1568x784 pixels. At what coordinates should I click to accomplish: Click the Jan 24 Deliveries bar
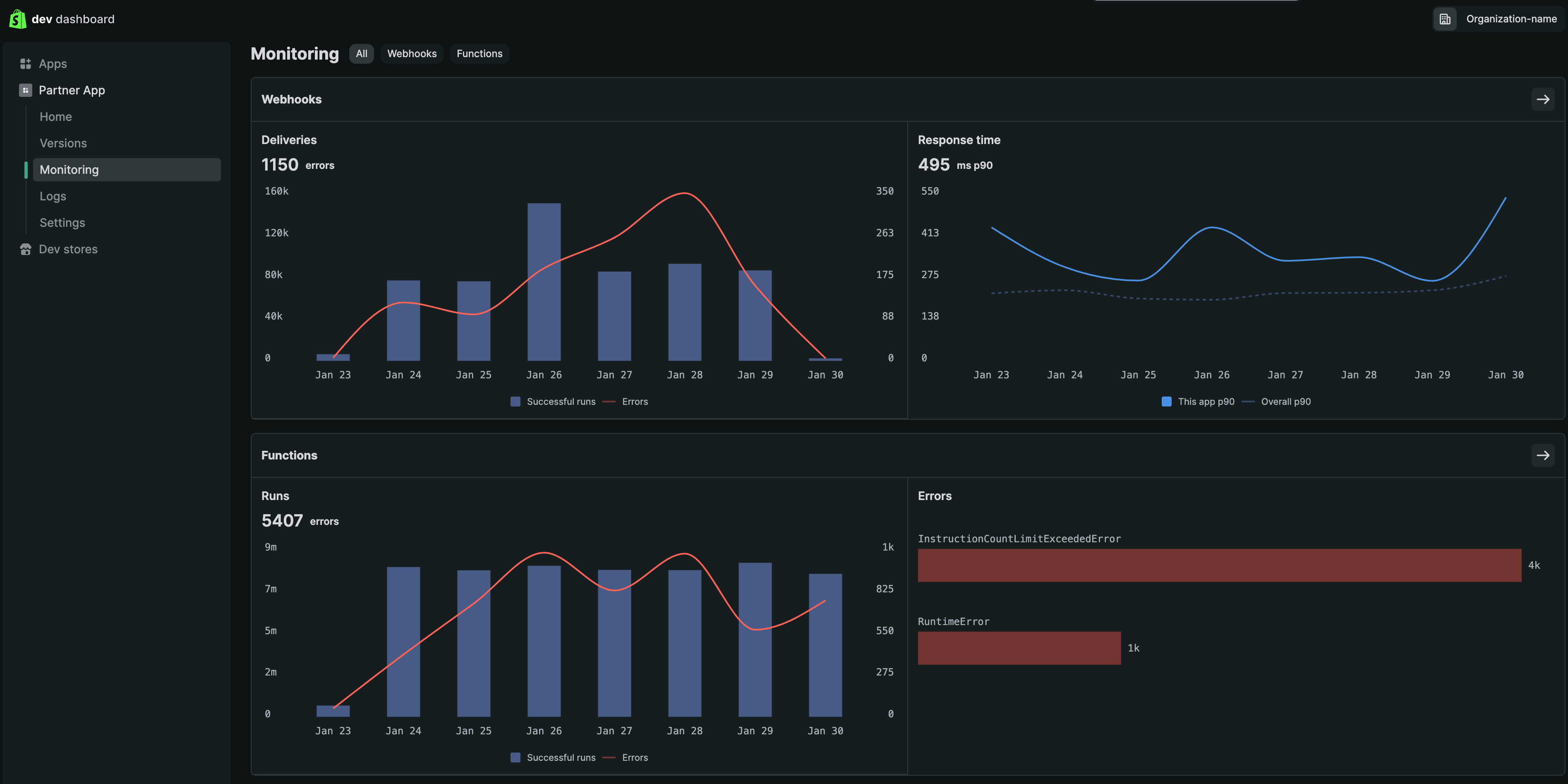click(403, 320)
